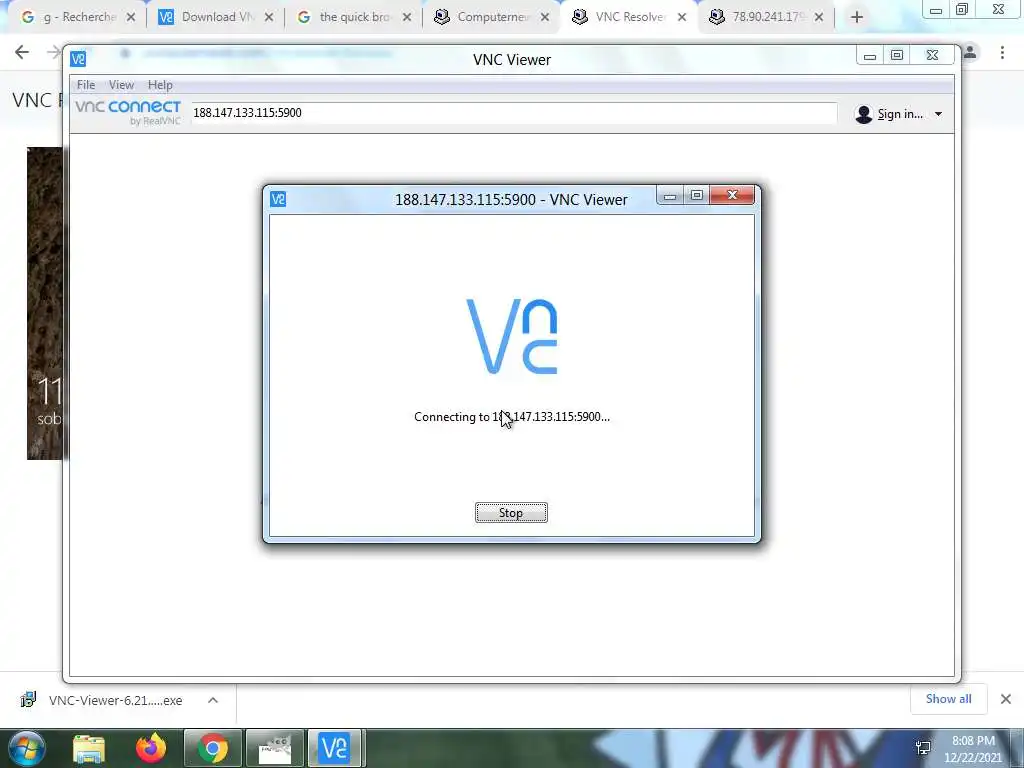Open the Help menu in VNC Viewer

pos(160,85)
